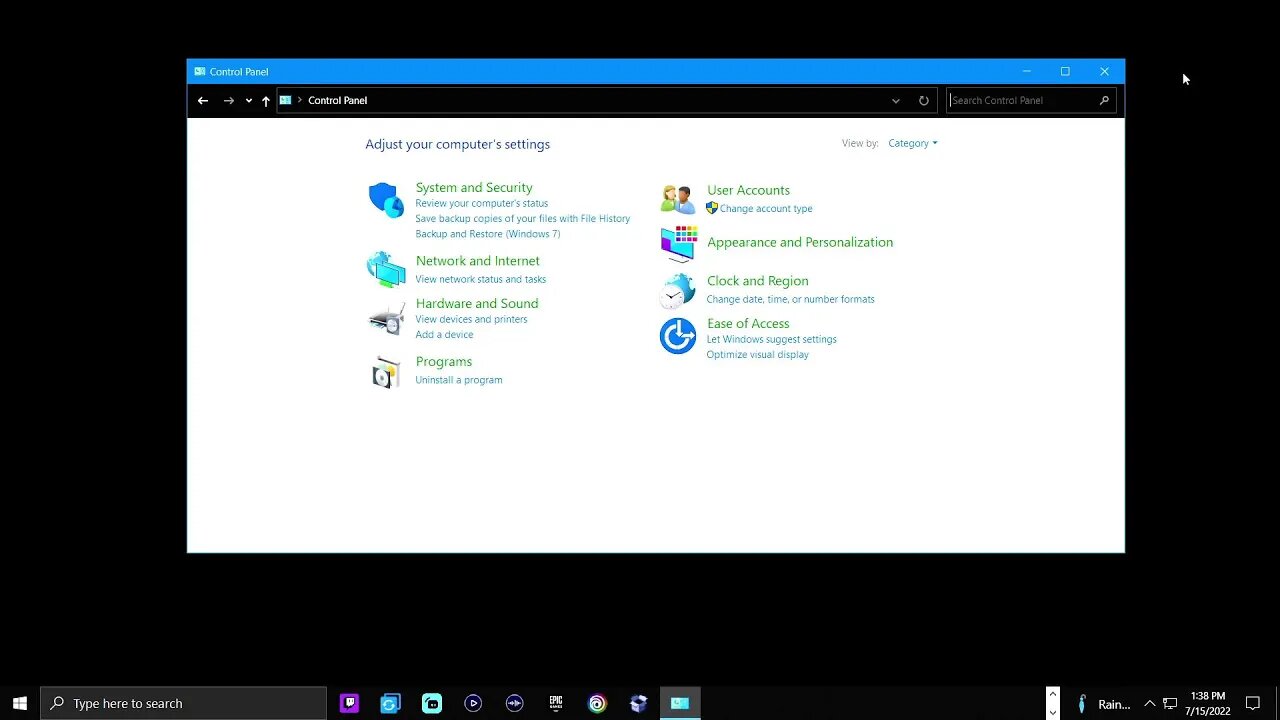1280x720 pixels.
Task: Click the taskbar toolbar scroll-up arrow
Action: tap(1053, 694)
